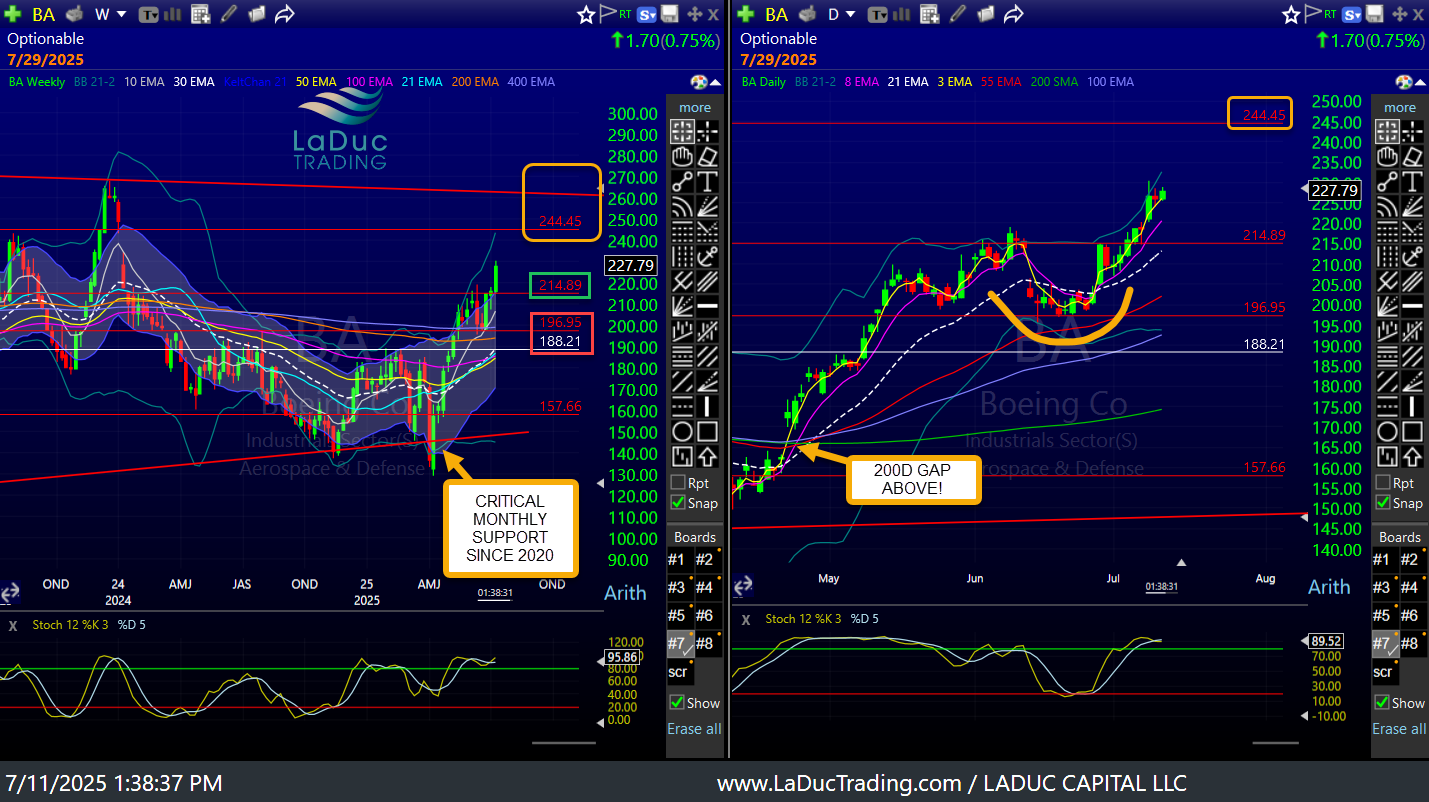
Task: Click 'more' above daily chart drawing tools
Action: tap(1400, 107)
